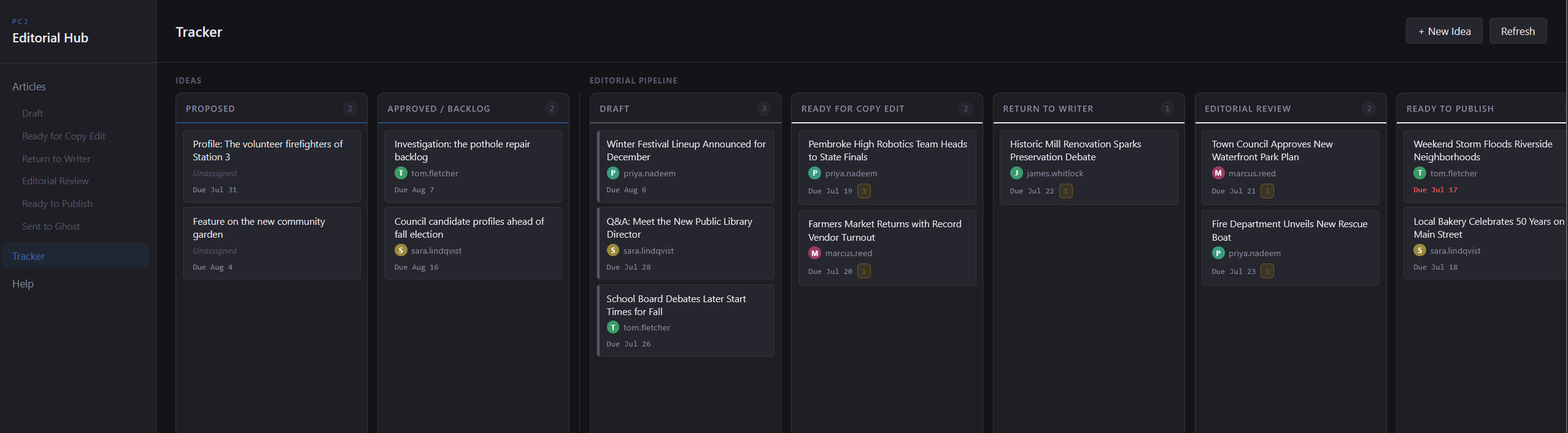Click comment badge on Town Council card
The height and width of the screenshot is (433, 1568).
[x=1267, y=191]
